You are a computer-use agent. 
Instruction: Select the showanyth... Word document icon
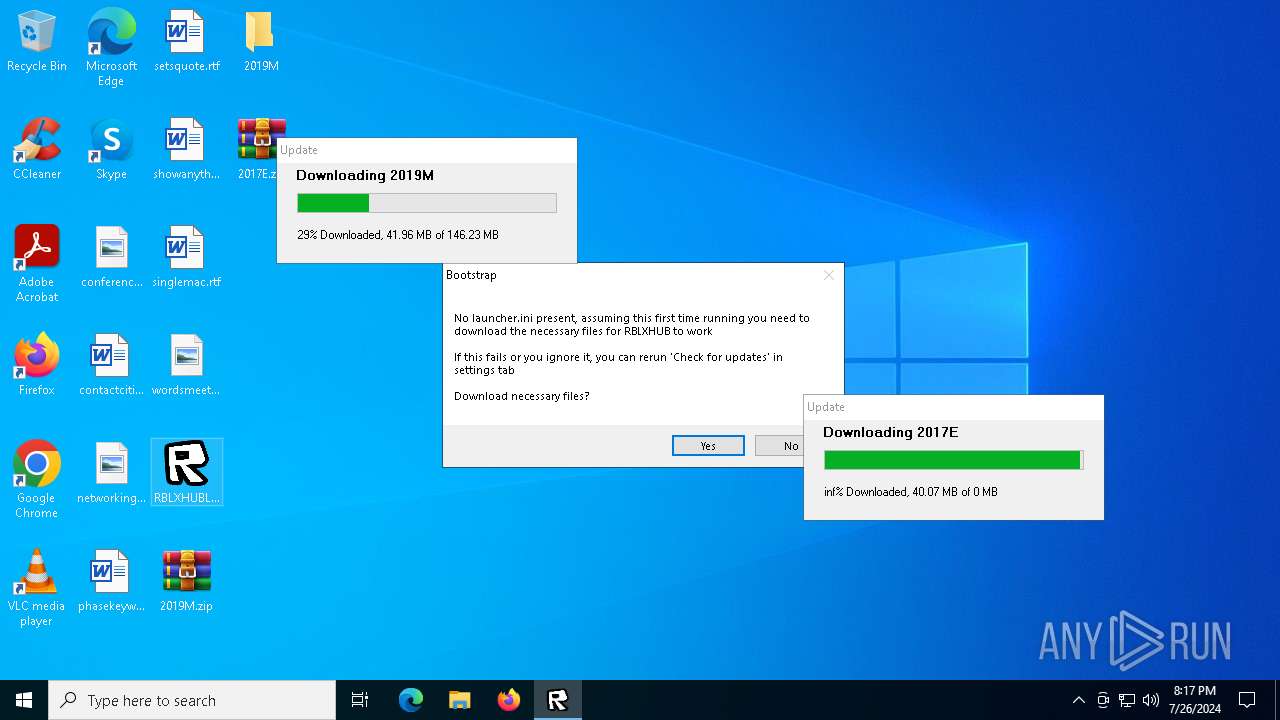[186, 149]
